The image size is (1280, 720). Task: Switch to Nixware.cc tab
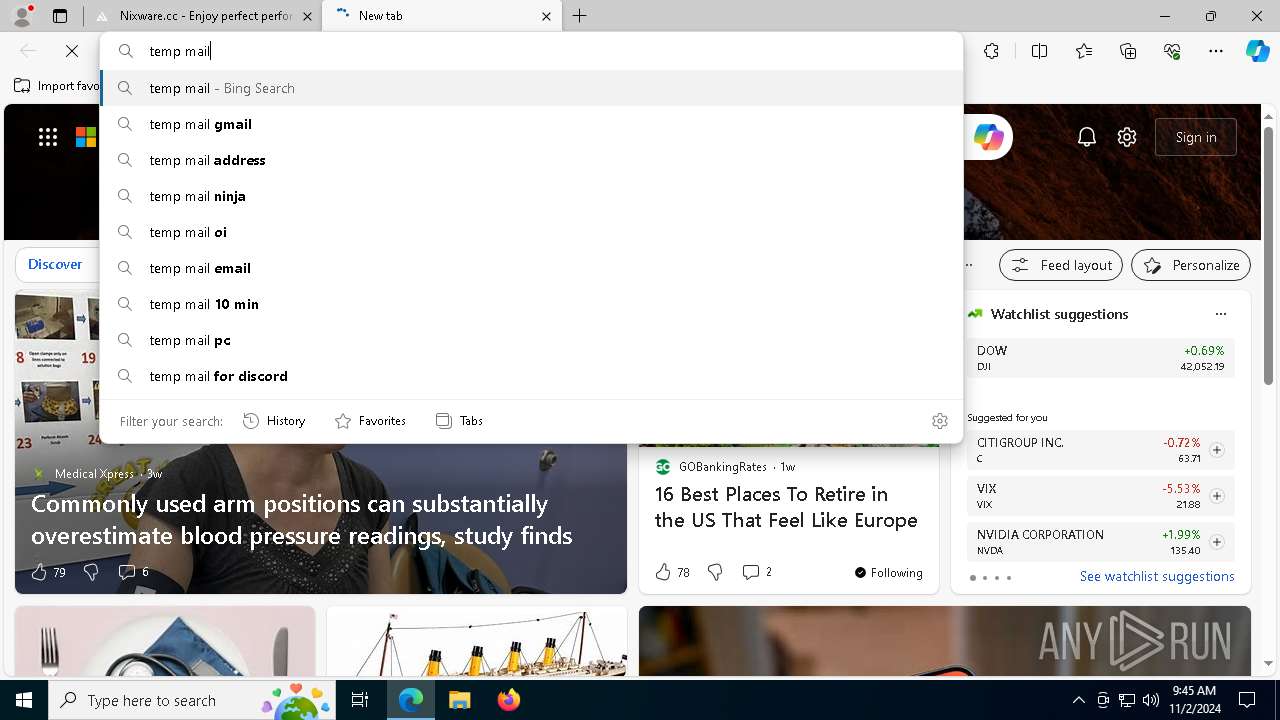202,16
